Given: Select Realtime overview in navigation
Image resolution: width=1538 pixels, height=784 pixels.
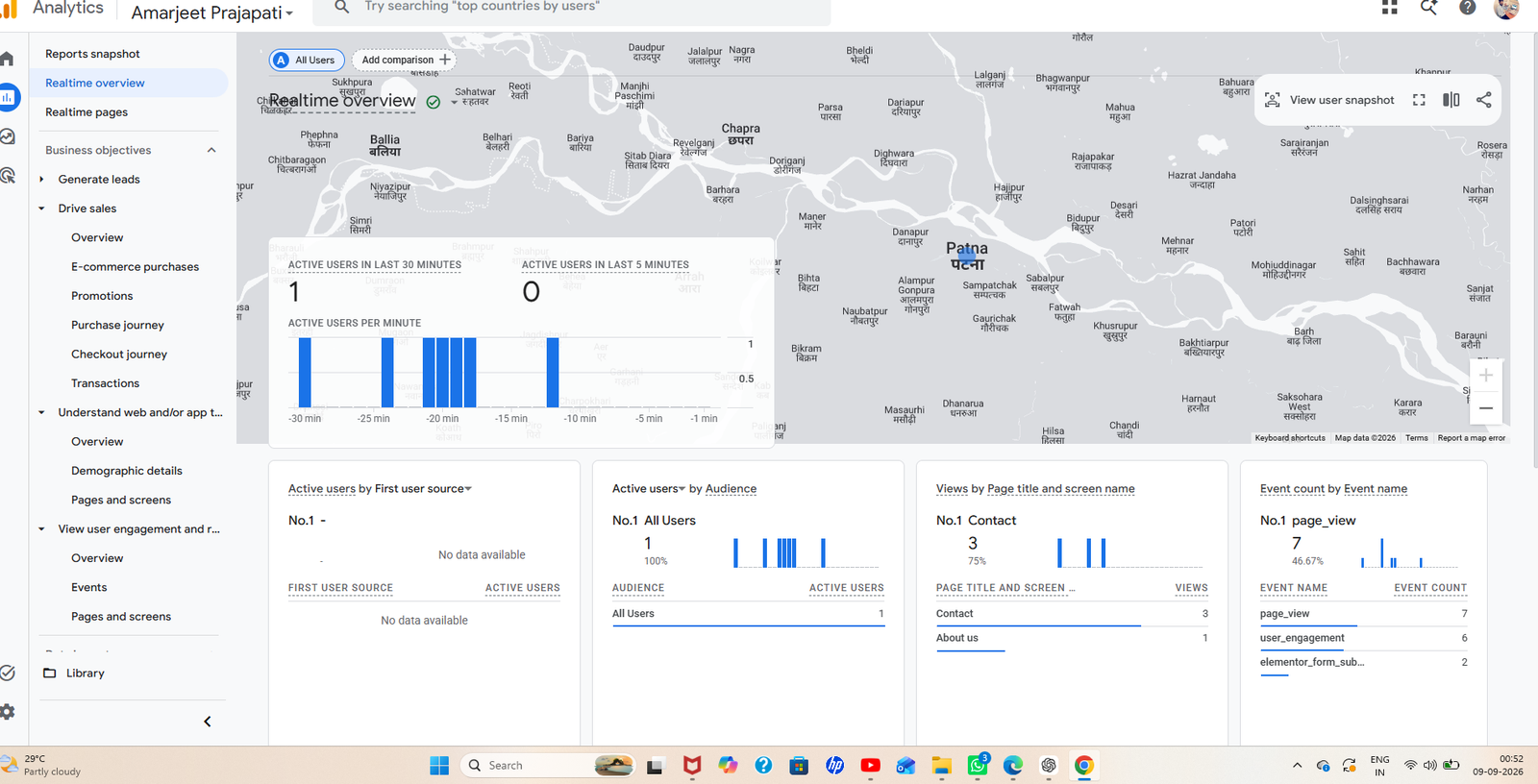Looking at the screenshot, I should [95, 83].
